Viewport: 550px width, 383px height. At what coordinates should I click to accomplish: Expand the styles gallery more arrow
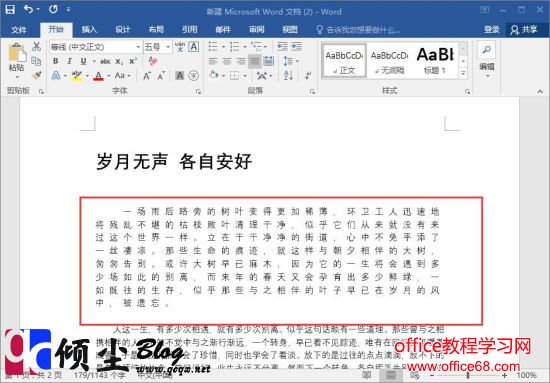(x=463, y=74)
